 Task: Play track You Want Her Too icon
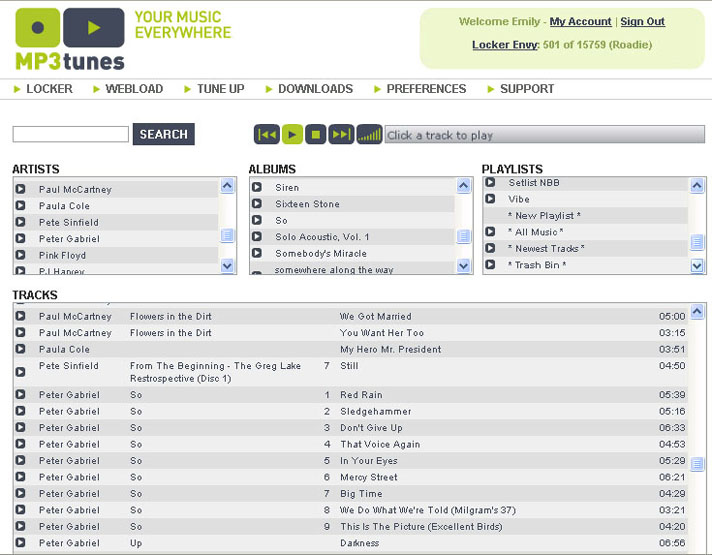[x=20, y=332]
